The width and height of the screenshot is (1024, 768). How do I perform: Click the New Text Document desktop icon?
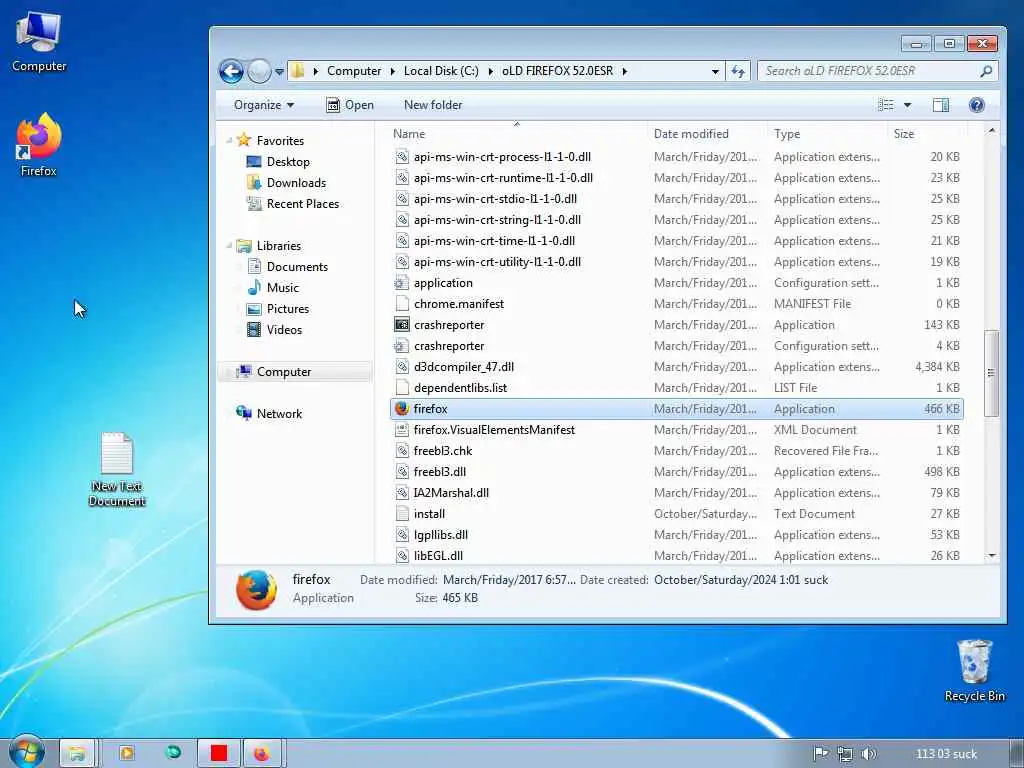click(117, 470)
